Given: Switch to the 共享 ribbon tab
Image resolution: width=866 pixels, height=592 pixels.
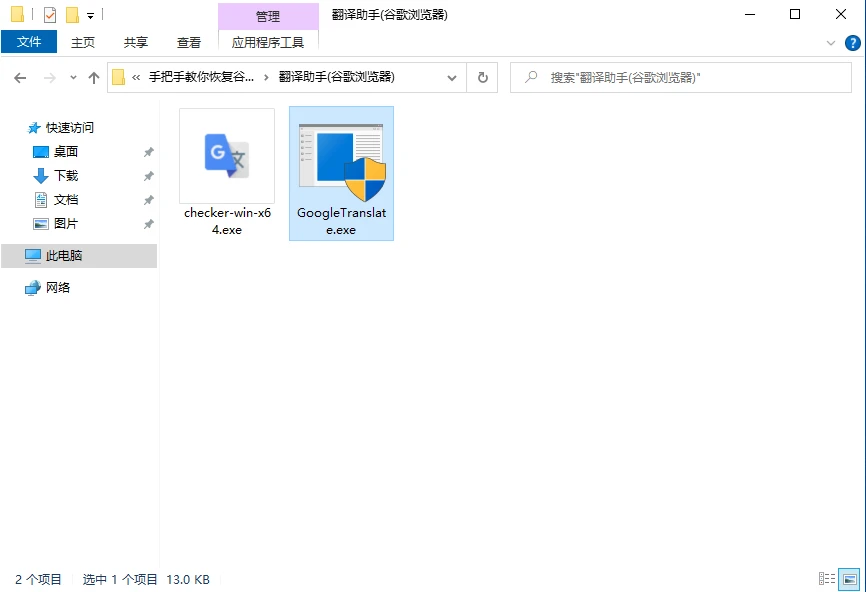Looking at the screenshot, I should coord(136,43).
